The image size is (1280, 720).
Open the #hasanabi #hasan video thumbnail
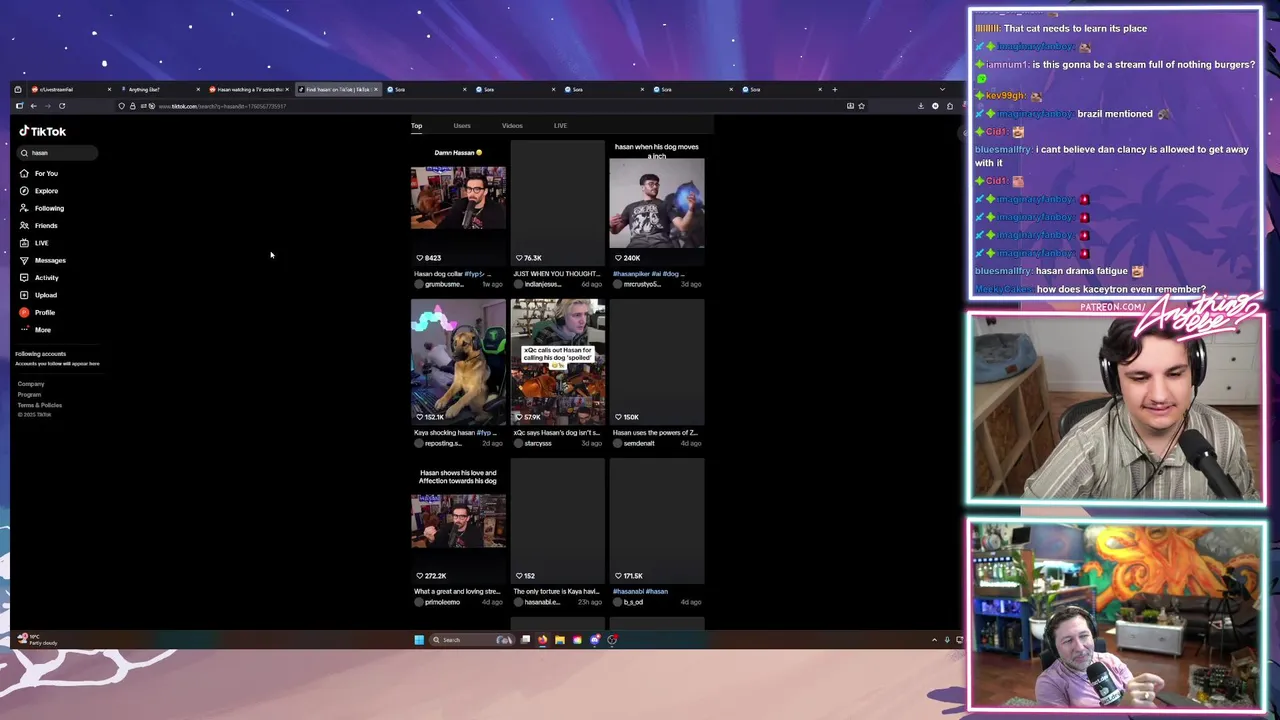coord(657,521)
